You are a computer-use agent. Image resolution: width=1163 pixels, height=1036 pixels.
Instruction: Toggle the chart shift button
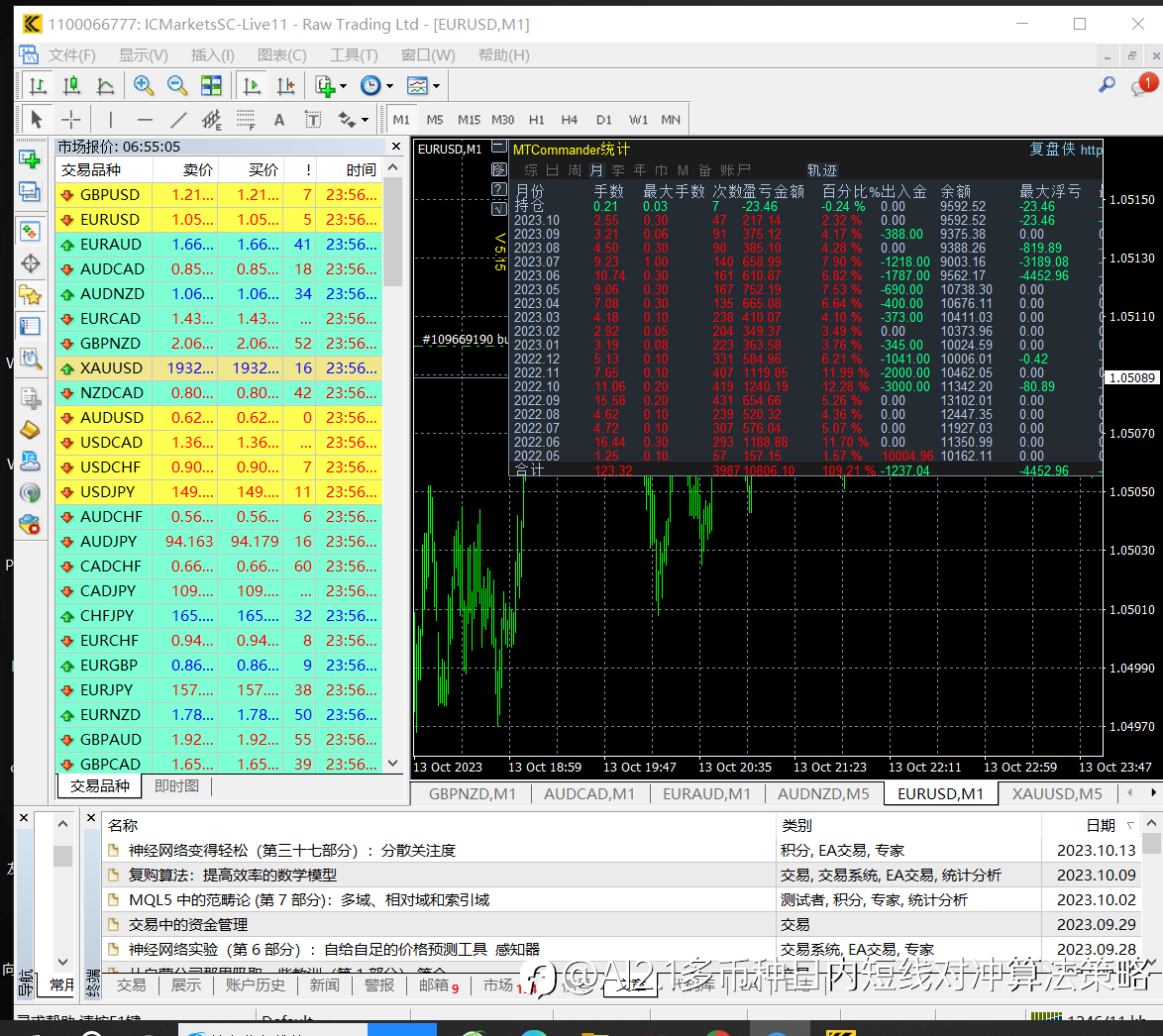tap(285, 86)
